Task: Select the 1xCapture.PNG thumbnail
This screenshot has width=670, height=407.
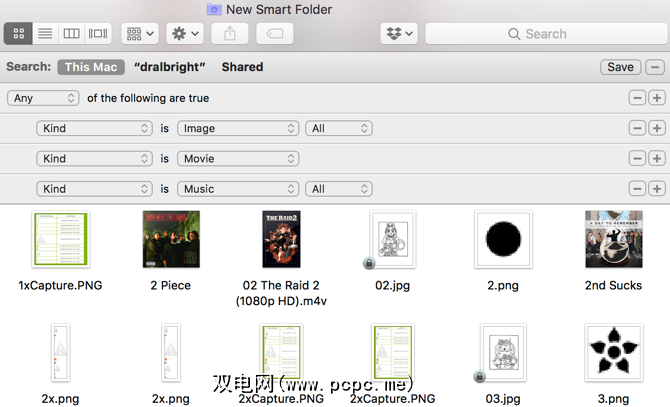Action: [x=61, y=239]
